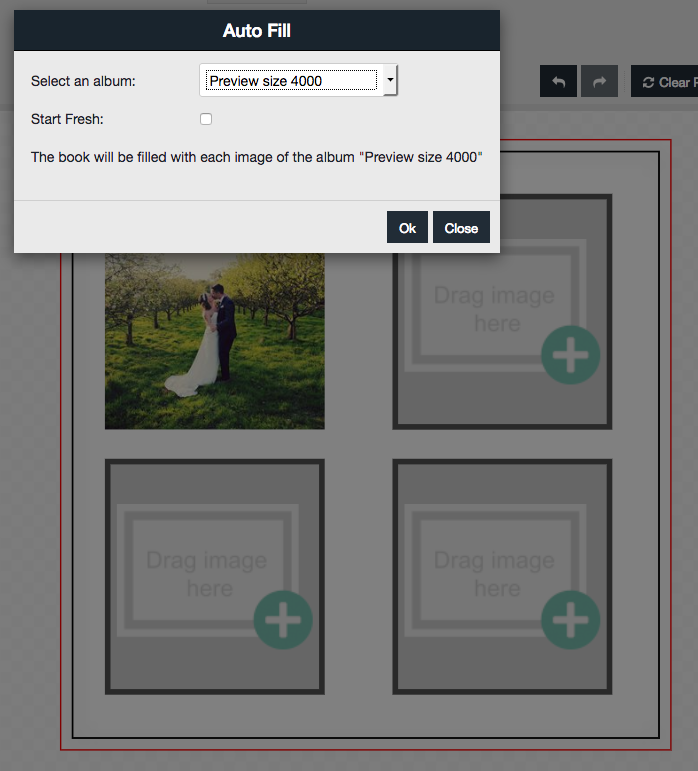The width and height of the screenshot is (698, 771).
Task: Click the album fill description text
Action: (257, 157)
